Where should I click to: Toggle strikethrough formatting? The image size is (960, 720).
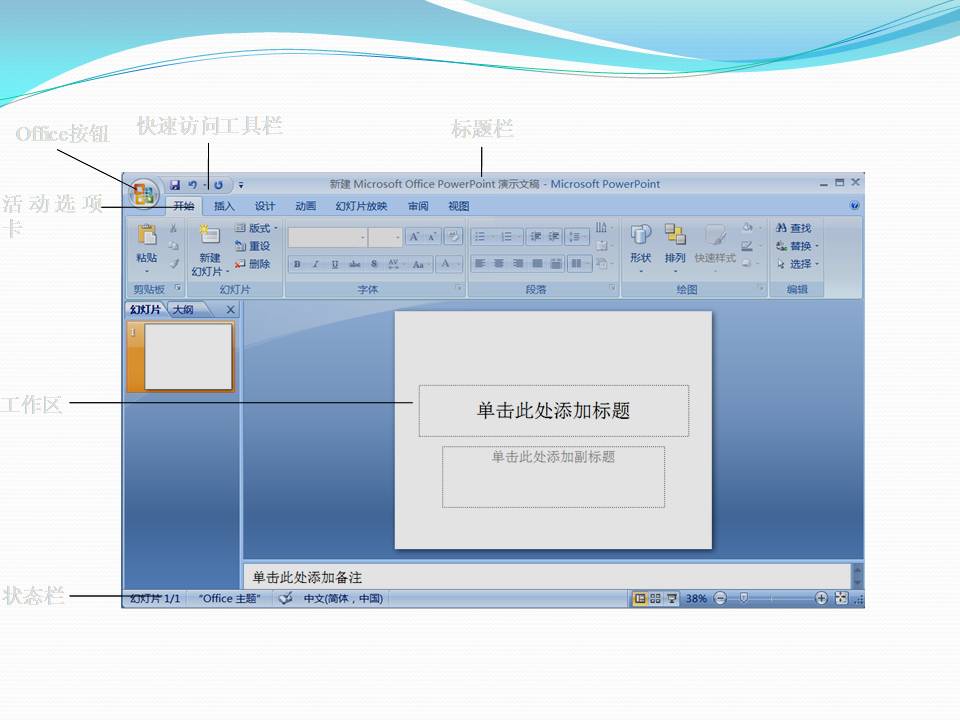click(x=354, y=264)
